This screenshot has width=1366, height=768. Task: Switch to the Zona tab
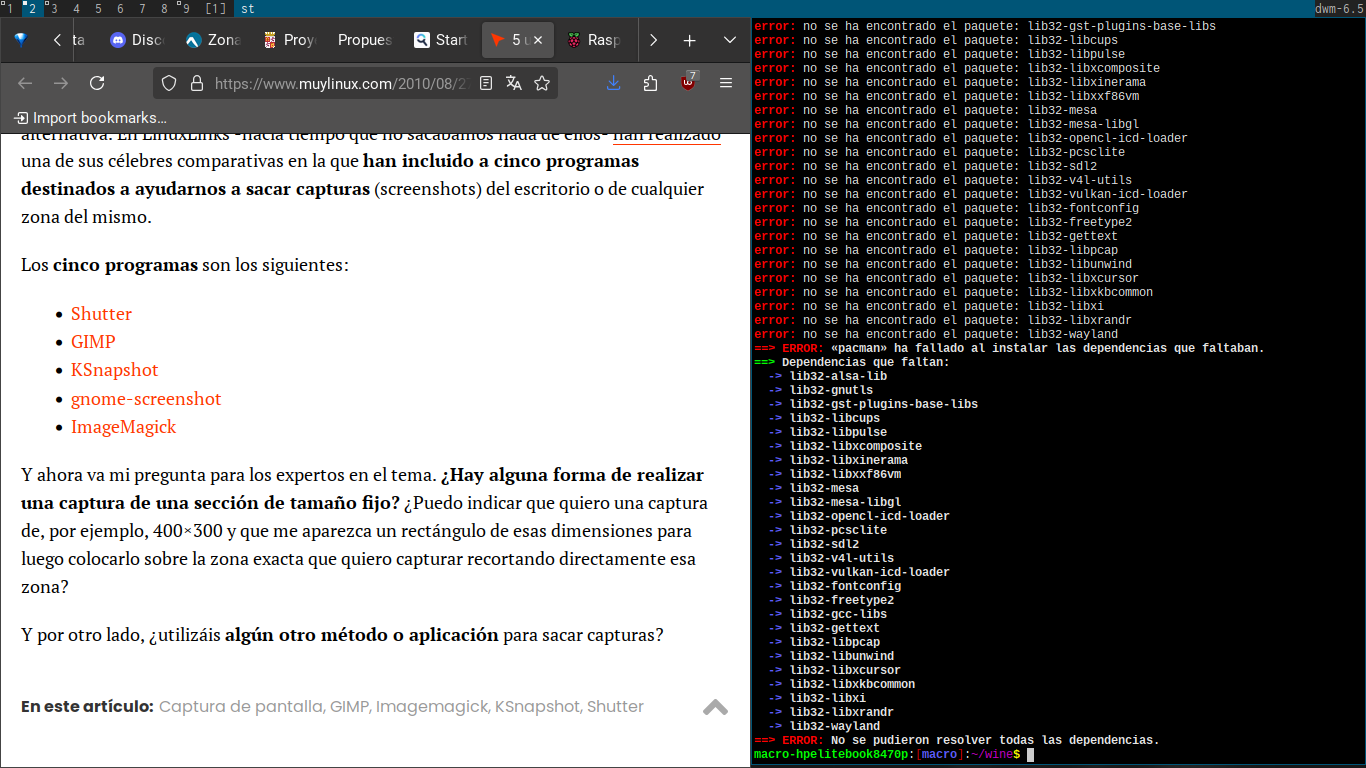click(x=212, y=40)
